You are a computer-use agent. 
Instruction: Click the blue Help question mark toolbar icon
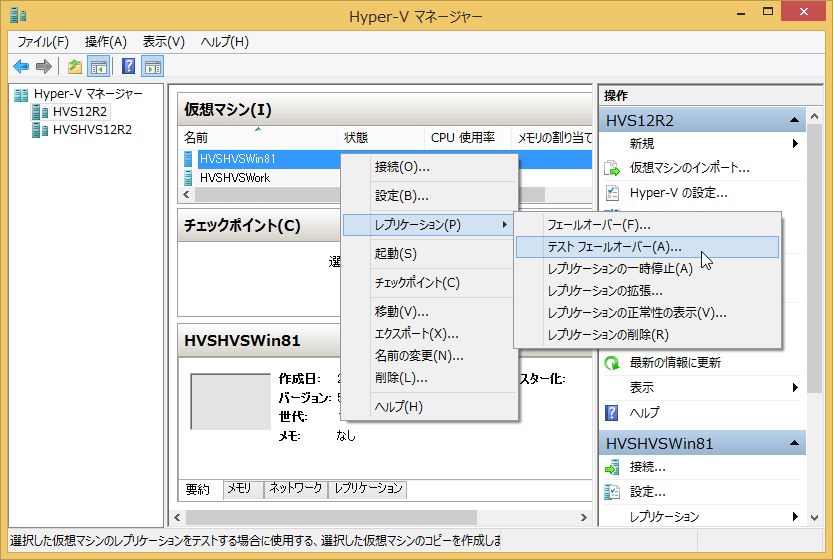tap(129, 66)
